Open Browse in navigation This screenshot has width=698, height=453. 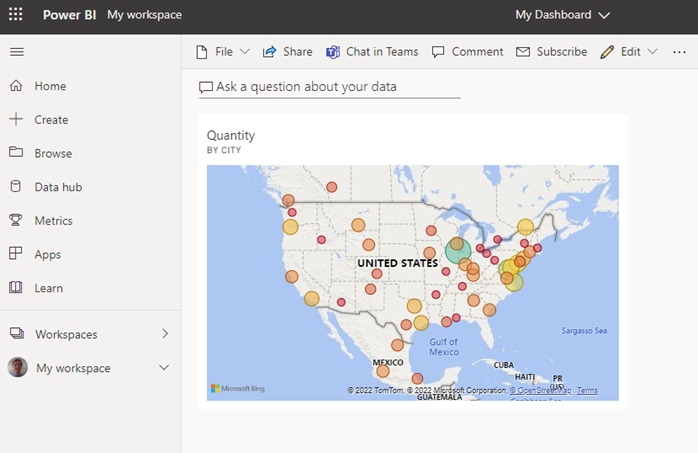[x=53, y=154]
